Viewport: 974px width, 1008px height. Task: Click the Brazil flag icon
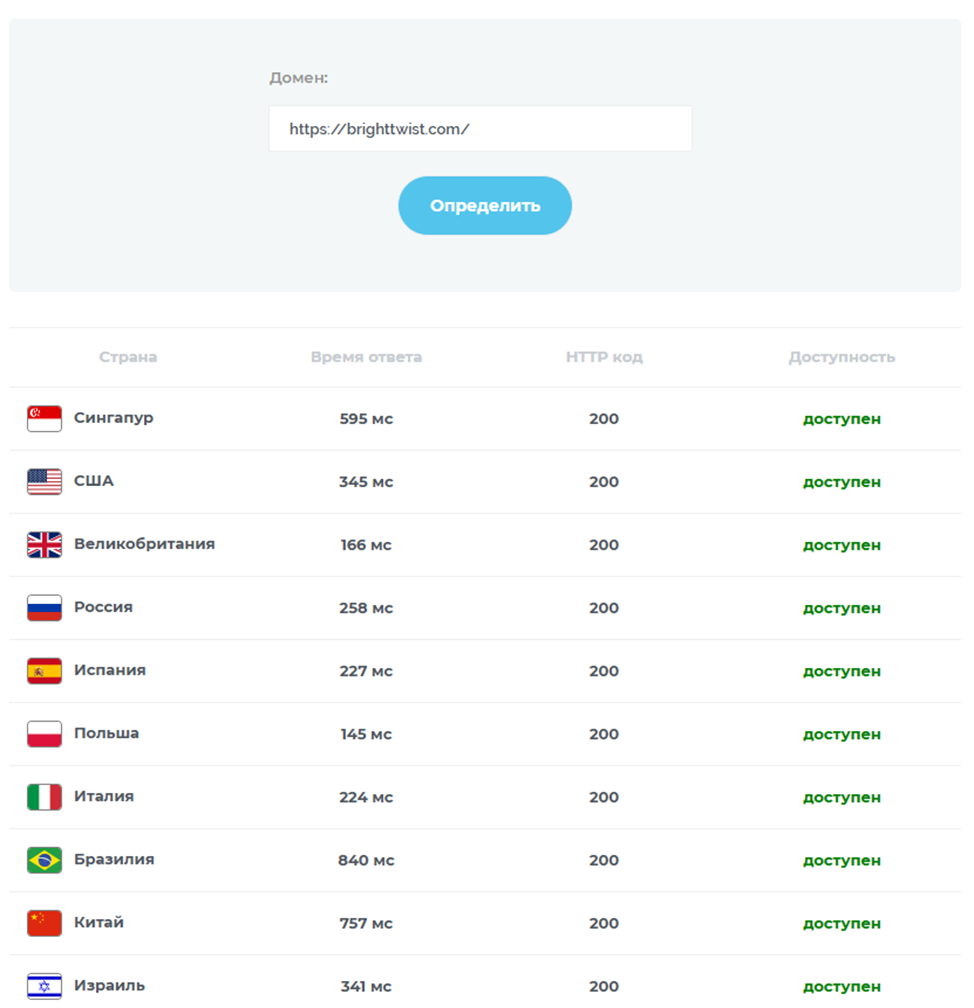click(44, 860)
